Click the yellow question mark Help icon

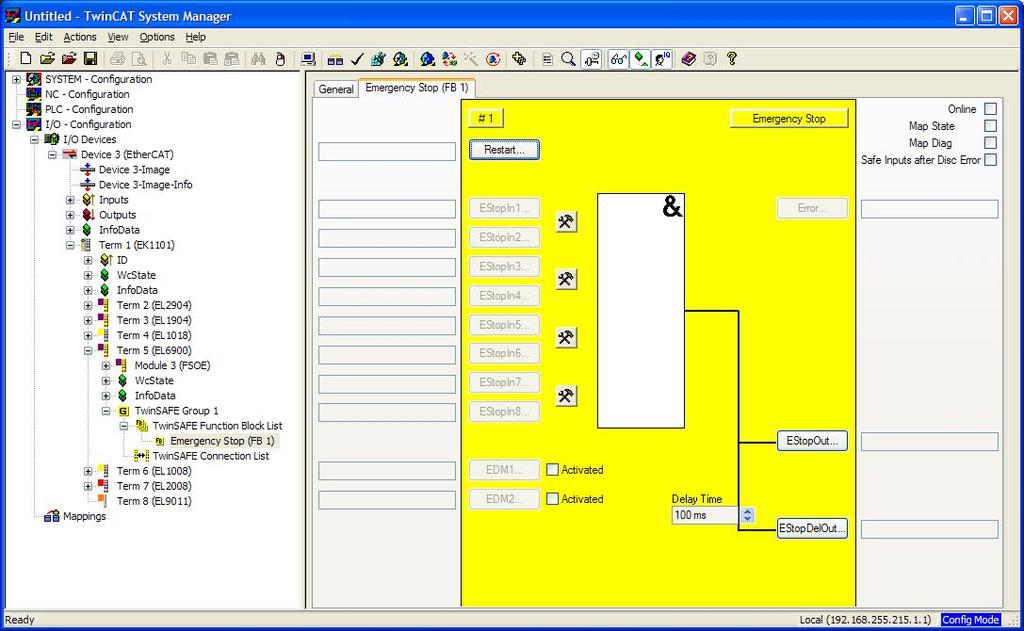tap(731, 59)
